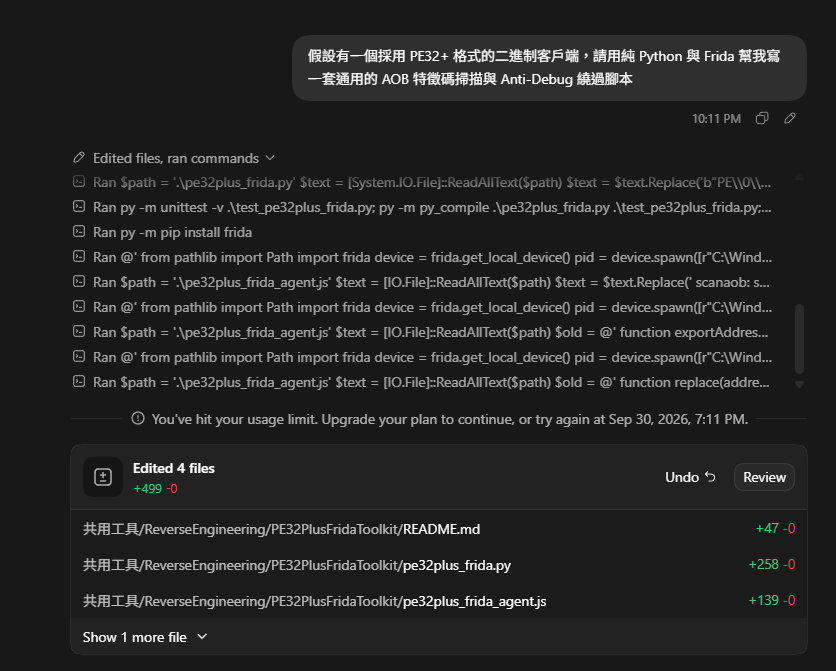Collapse the 'Edited files, ran commands' chevron
This screenshot has width=836, height=671.
(270, 158)
